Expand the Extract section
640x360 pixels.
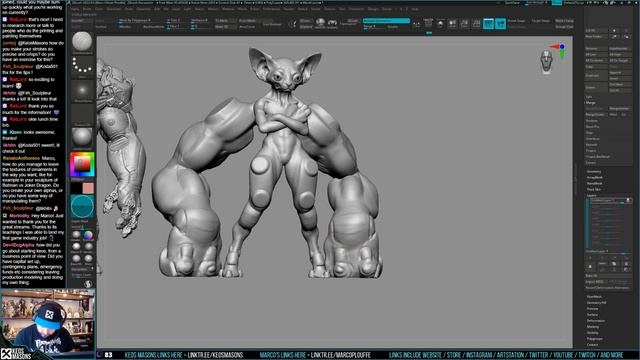pyautogui.click(x=591, y=162)
